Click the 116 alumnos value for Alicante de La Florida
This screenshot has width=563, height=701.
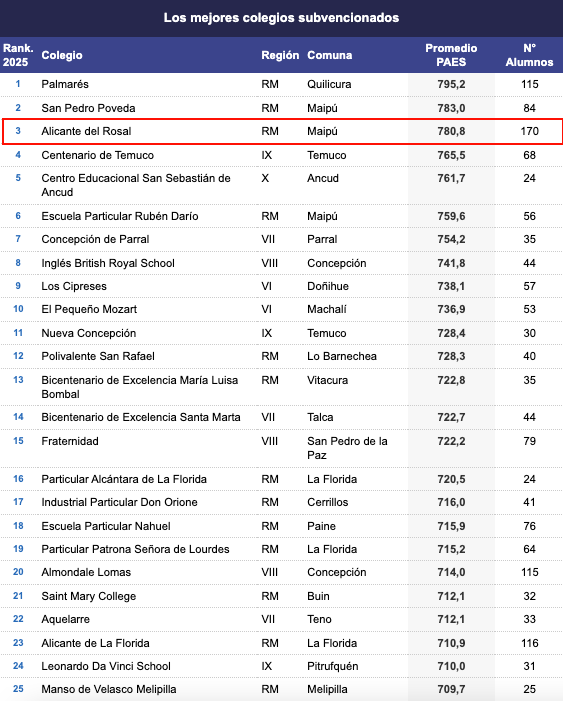529,643
